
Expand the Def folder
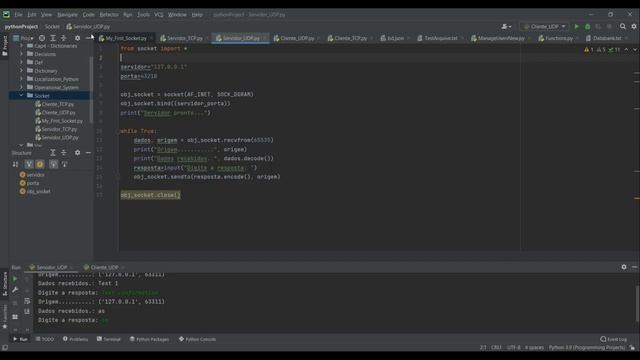21,62
